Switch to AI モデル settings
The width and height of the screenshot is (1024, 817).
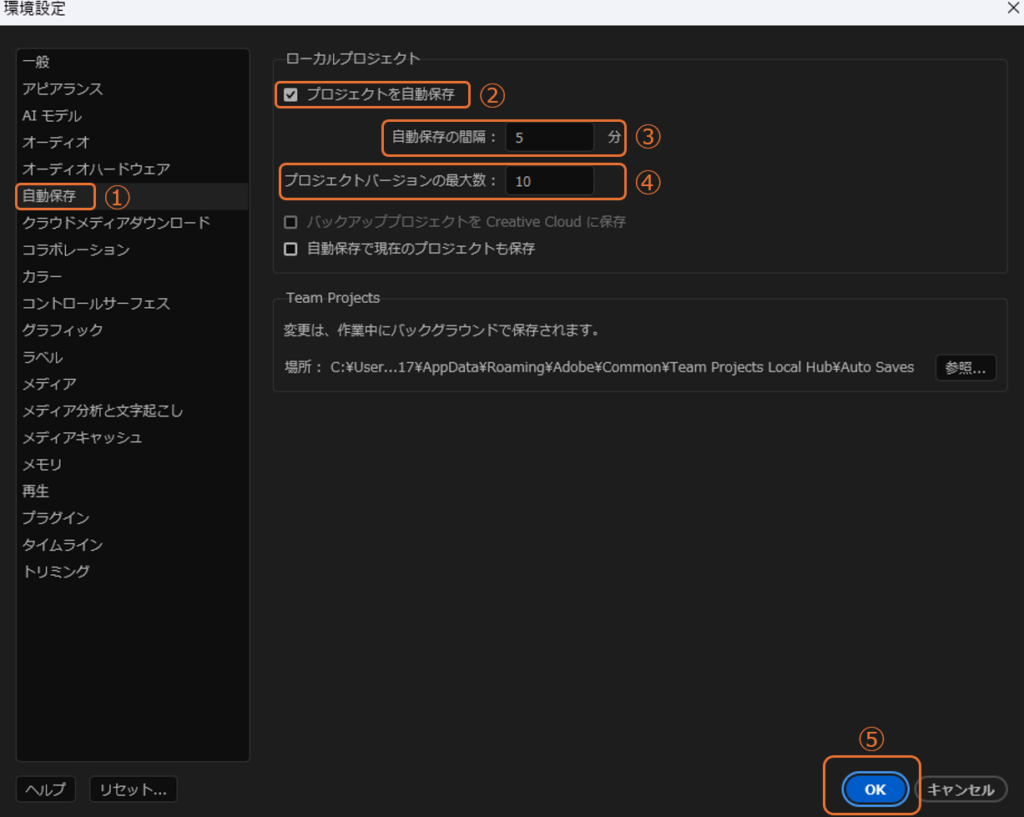click(x=52, y=116)
